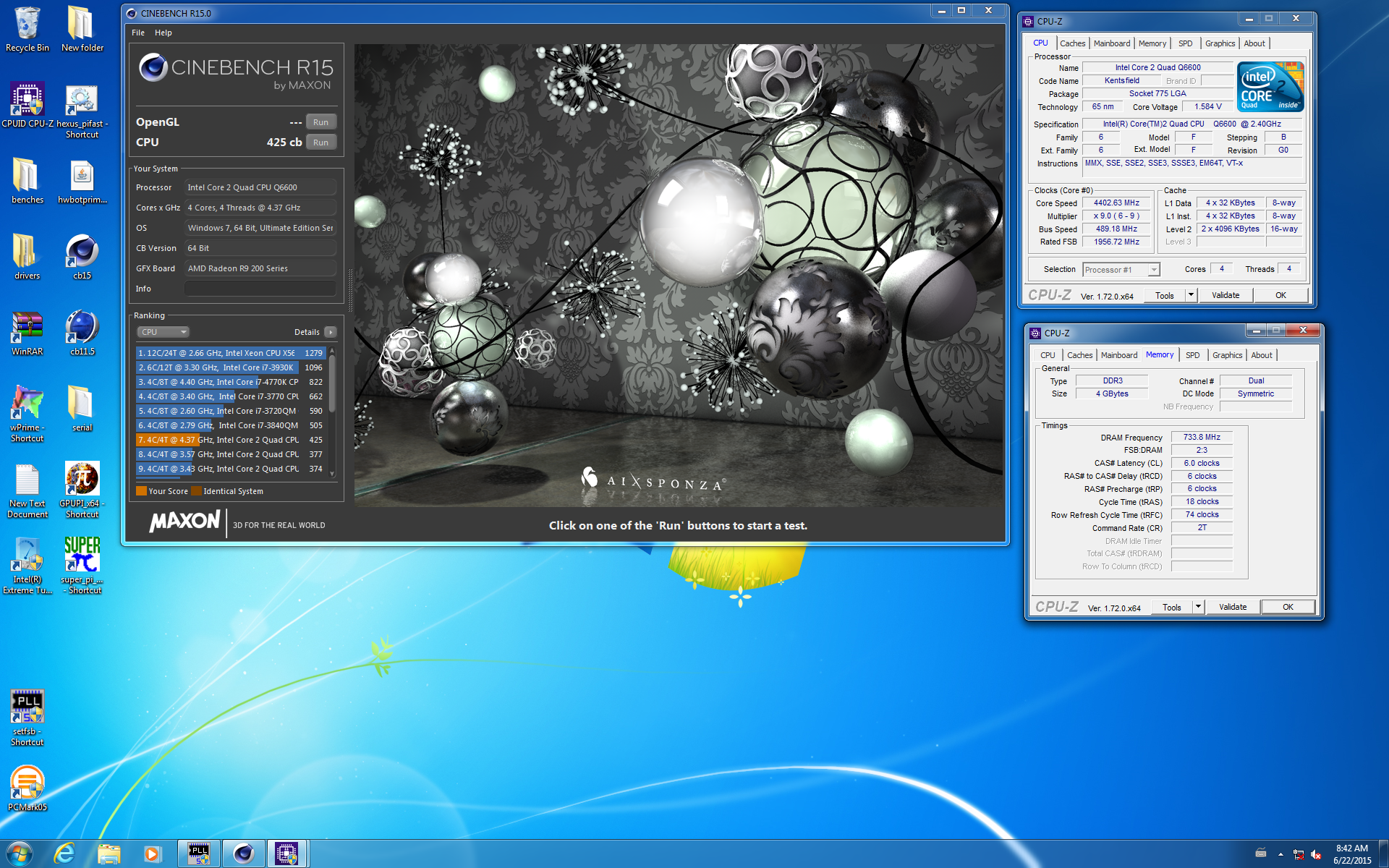Image resolution: width=1389 pixels, height=868 pixels.
Task: Run the CPU benchmark test
Action: click(320, 142)
